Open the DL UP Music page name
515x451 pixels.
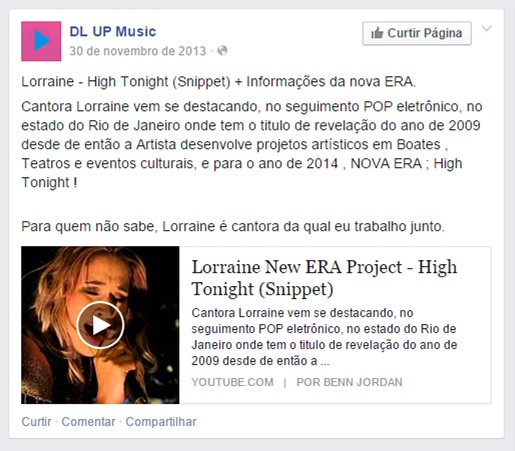click(113, 32)
